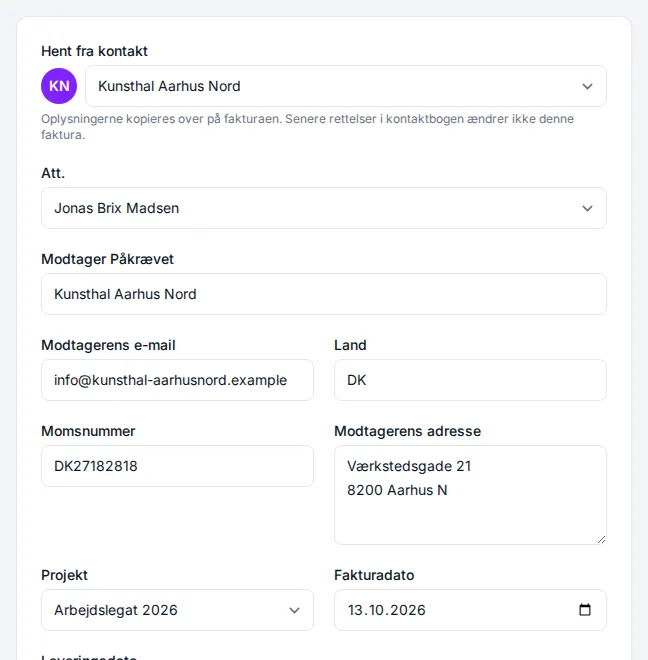Click the Fakturadato date field

(x=470, y=610)
